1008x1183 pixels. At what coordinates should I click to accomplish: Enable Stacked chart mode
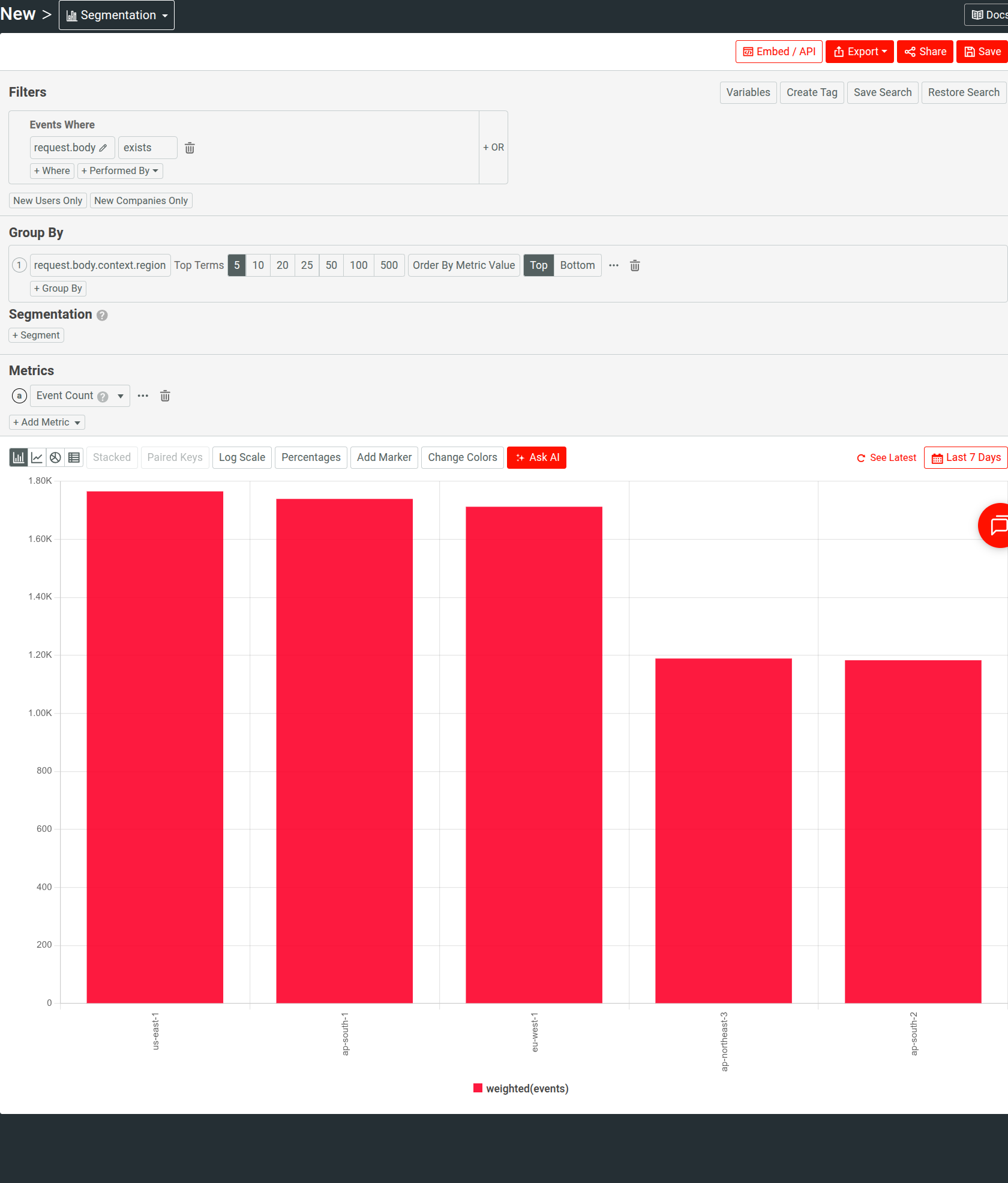click(x=112, y=457)
